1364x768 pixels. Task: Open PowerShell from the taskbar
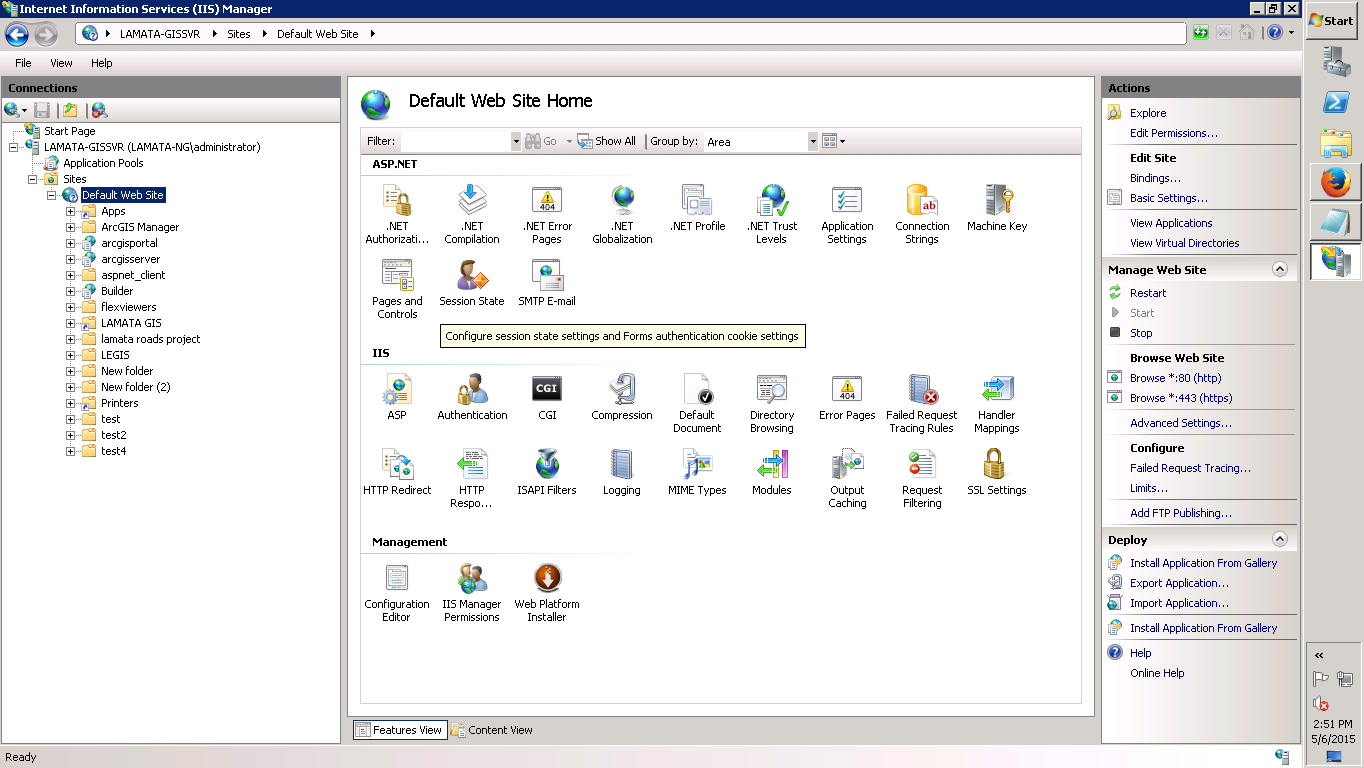pyautogui.click(x=1336, y=102)
